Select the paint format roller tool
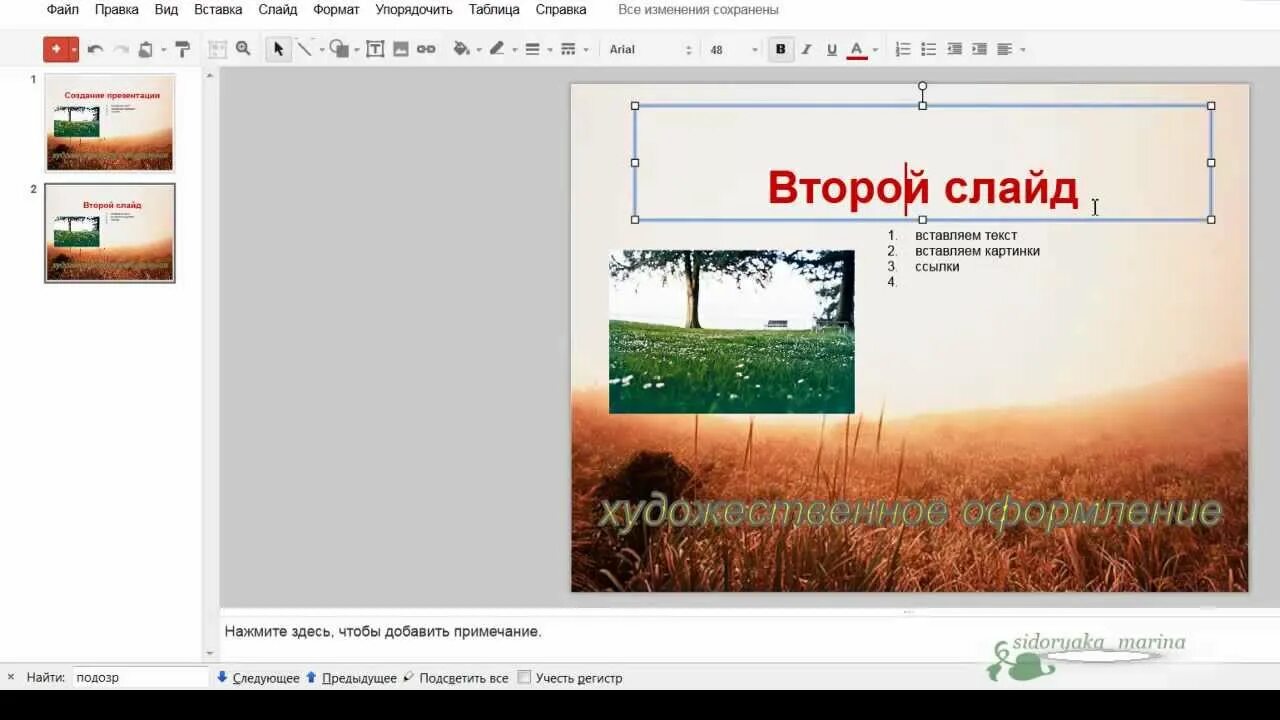1280x720 pixels. pyautogui.click(x=182, y=49)
